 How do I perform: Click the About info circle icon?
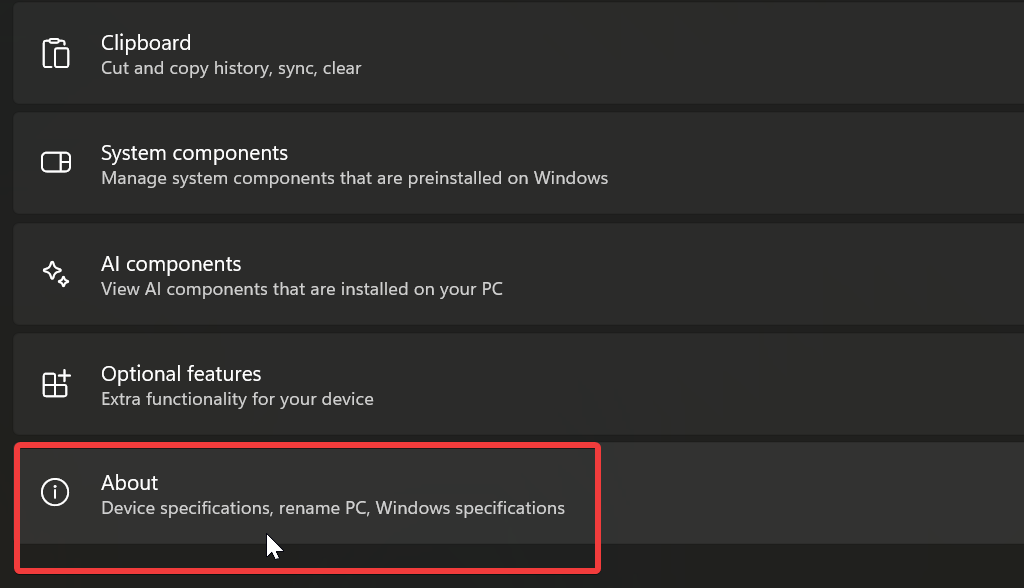(57, 493)
